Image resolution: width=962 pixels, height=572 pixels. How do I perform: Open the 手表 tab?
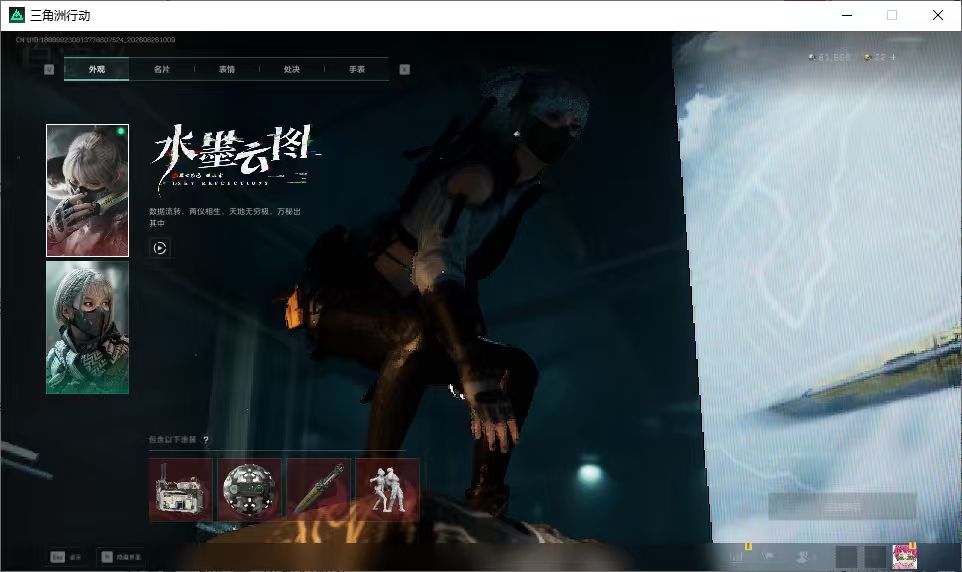(x=357, y=69)
